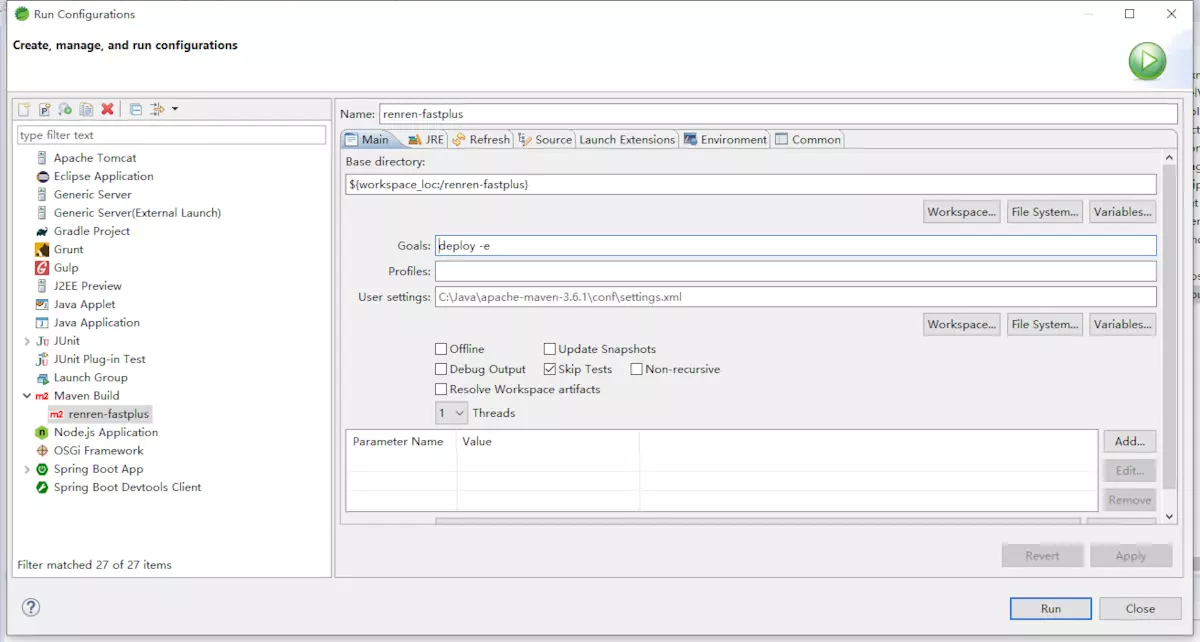This screenshot has width=1200, height=642.
Task: Click the Name field containing renren-fastplus
Action: coord(779,114)
